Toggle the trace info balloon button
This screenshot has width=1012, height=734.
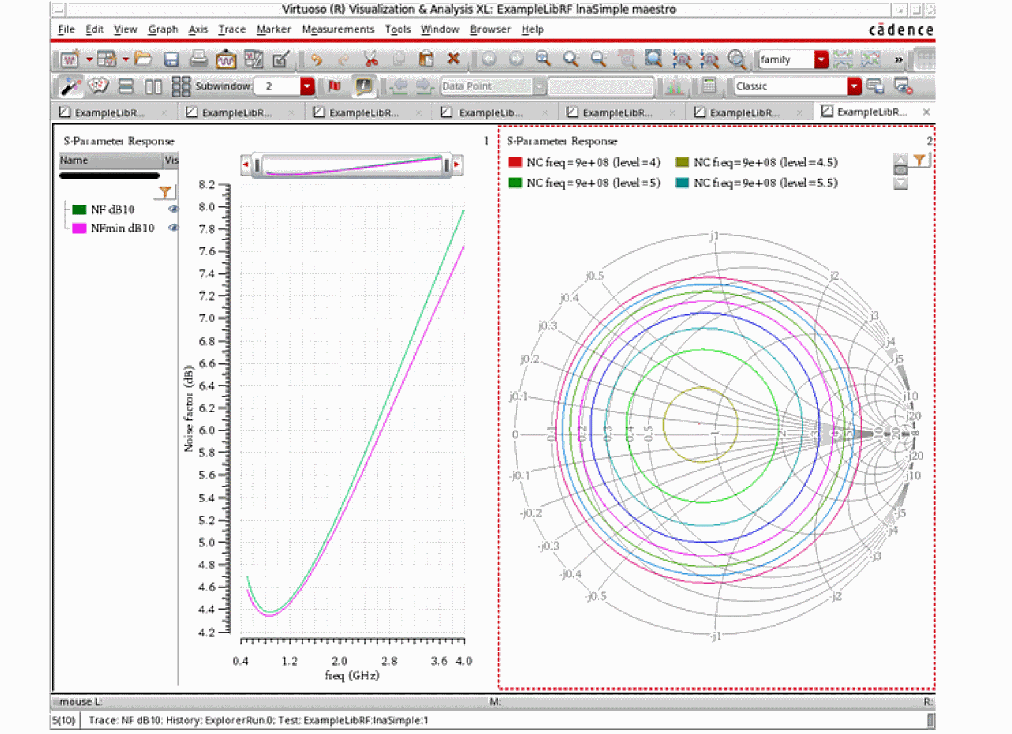[x=364, y=87]
